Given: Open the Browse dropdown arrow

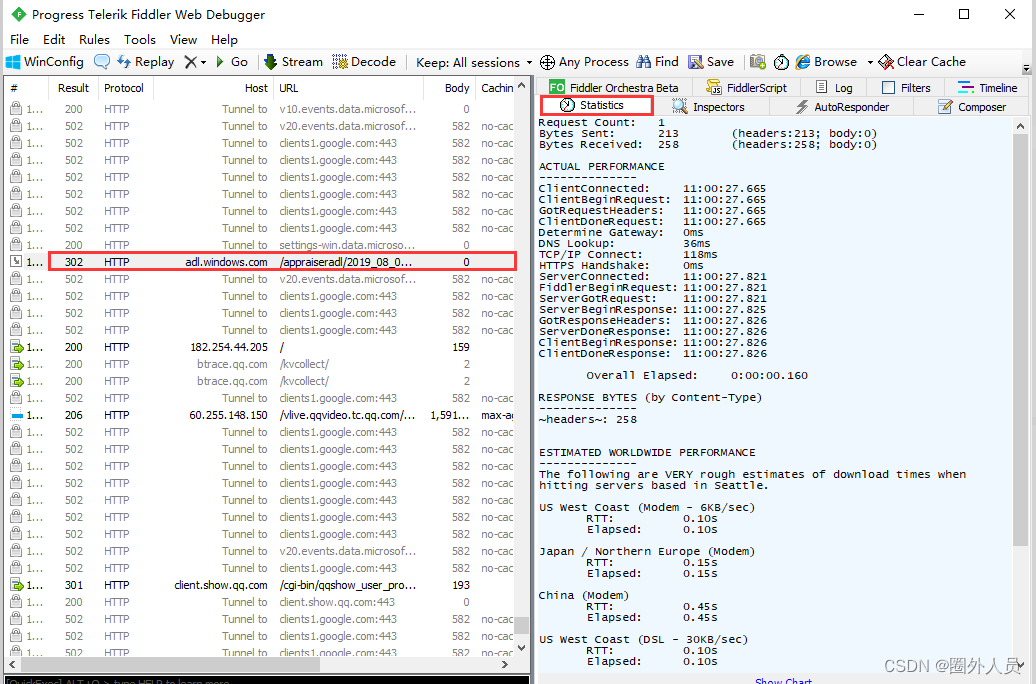Looking at the screenshot, I should [870, 63].
